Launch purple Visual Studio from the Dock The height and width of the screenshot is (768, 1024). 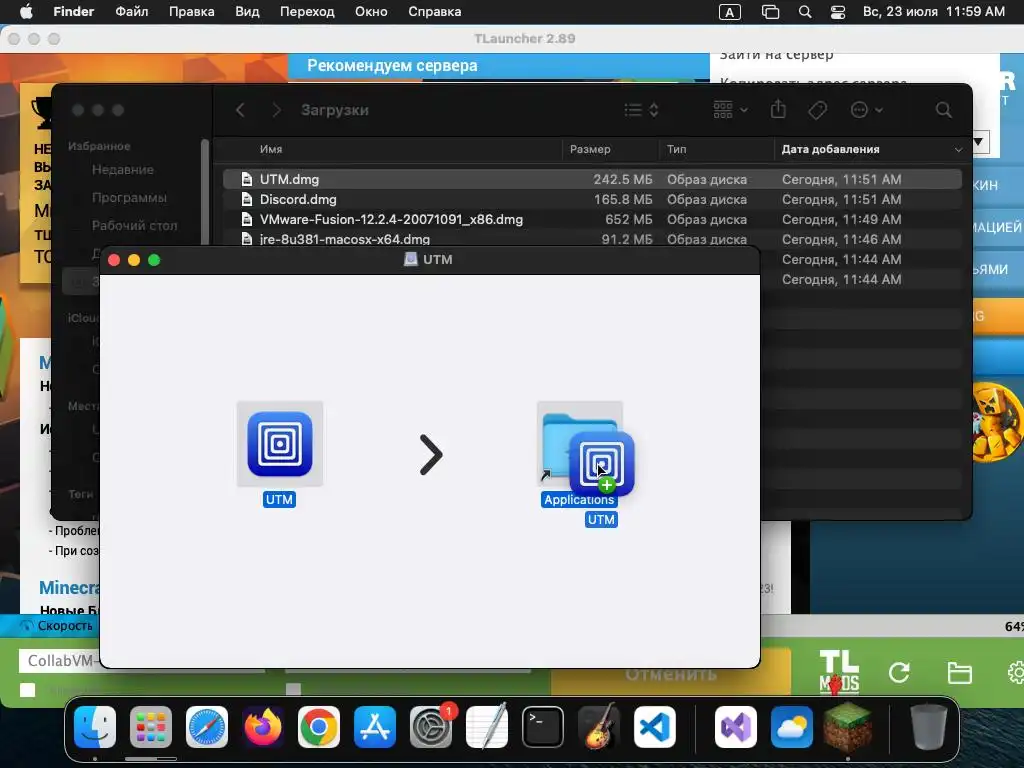(736, 727)
